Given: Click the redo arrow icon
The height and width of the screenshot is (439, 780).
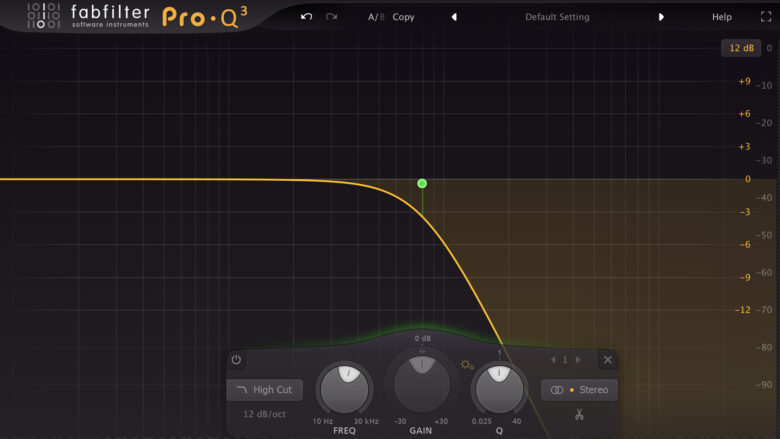Looking at the screenshot, I should click(x=331, y=17).
